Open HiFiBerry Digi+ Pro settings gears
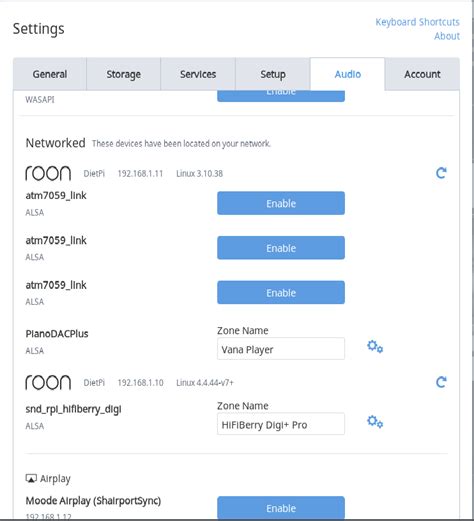Image resolution: width=474 pixels, height=521 pixels. click(375, 422)
